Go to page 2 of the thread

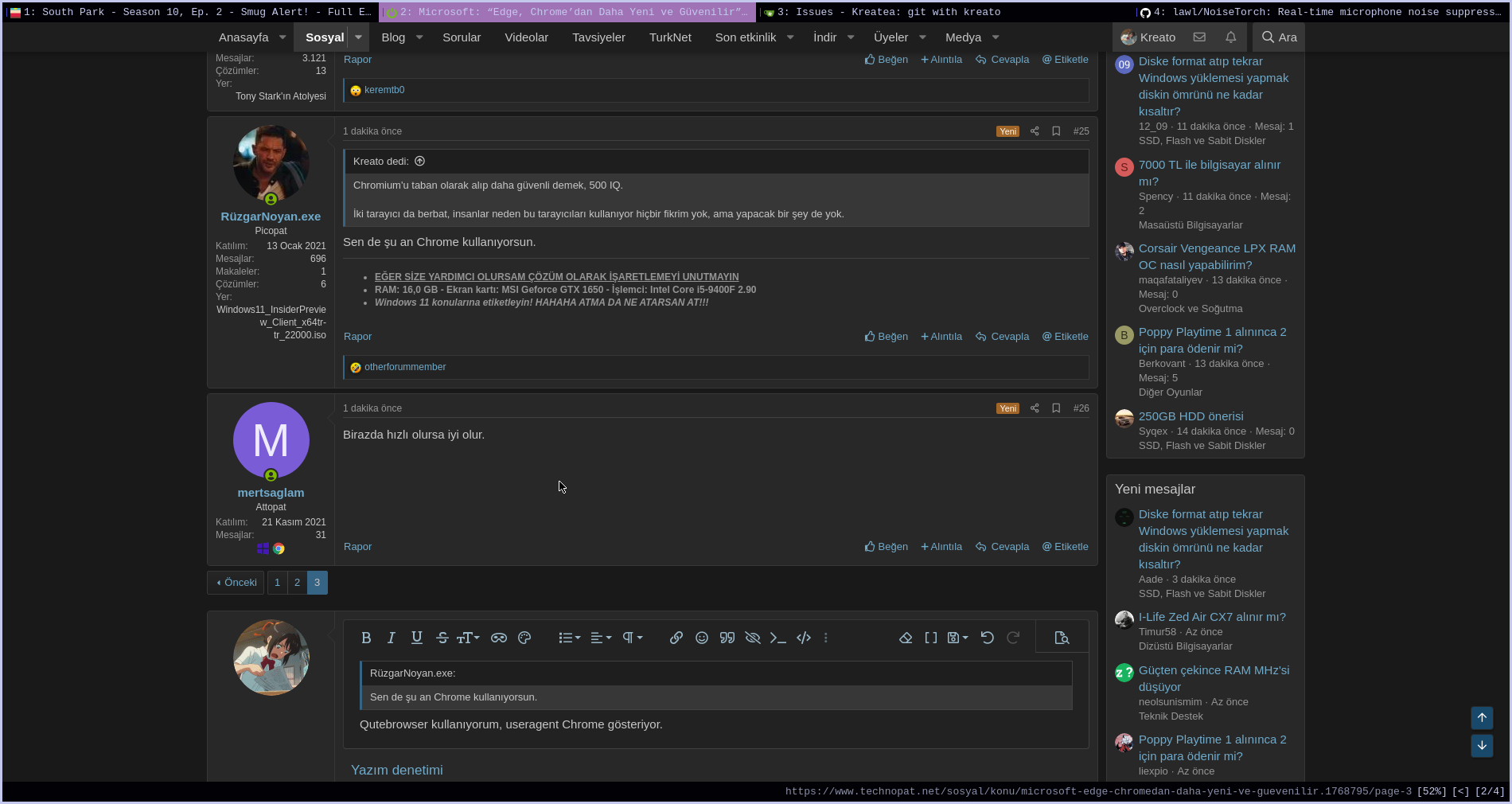click(297, 583)
